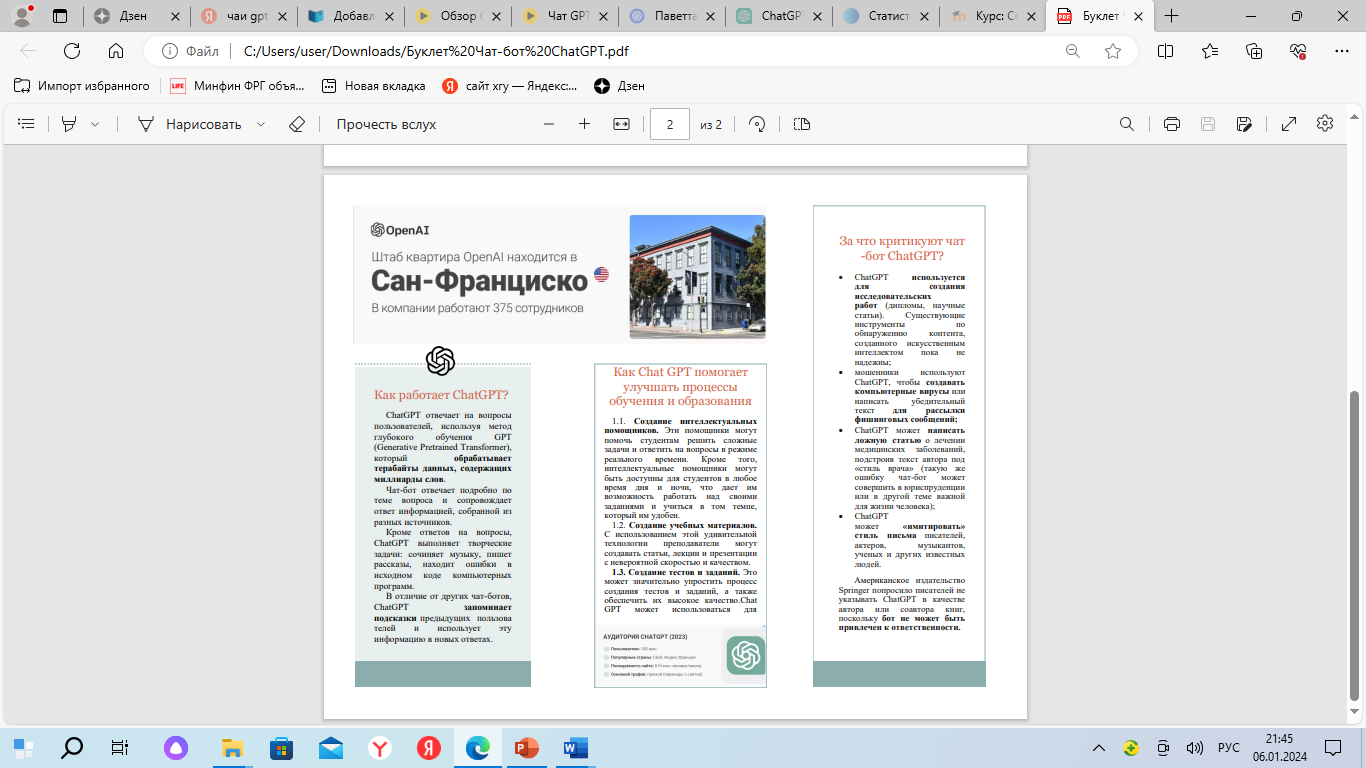Switch the РУС input language
The width and height of the screenshot is (1366, 768).
point(1228,748)
